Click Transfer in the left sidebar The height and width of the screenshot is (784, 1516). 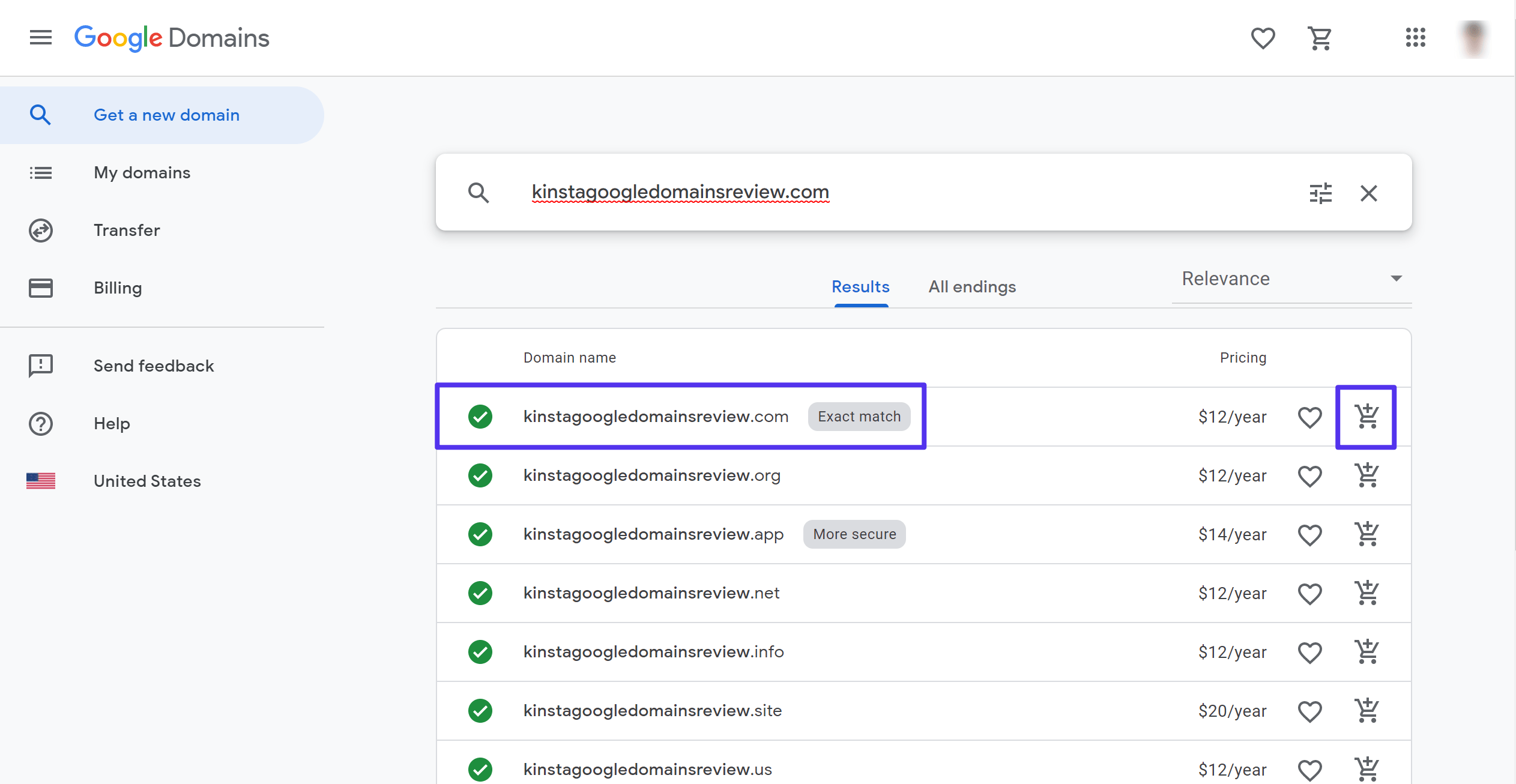tap(128, 230)
